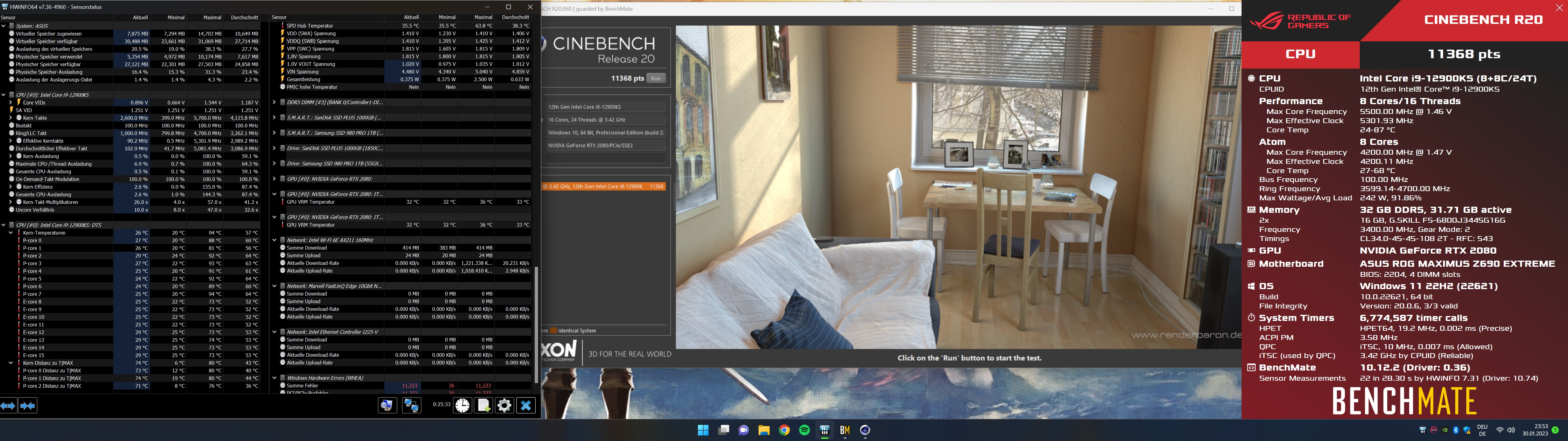Open HWiNFO sensor settings gear icon

(x=505, y=405)
